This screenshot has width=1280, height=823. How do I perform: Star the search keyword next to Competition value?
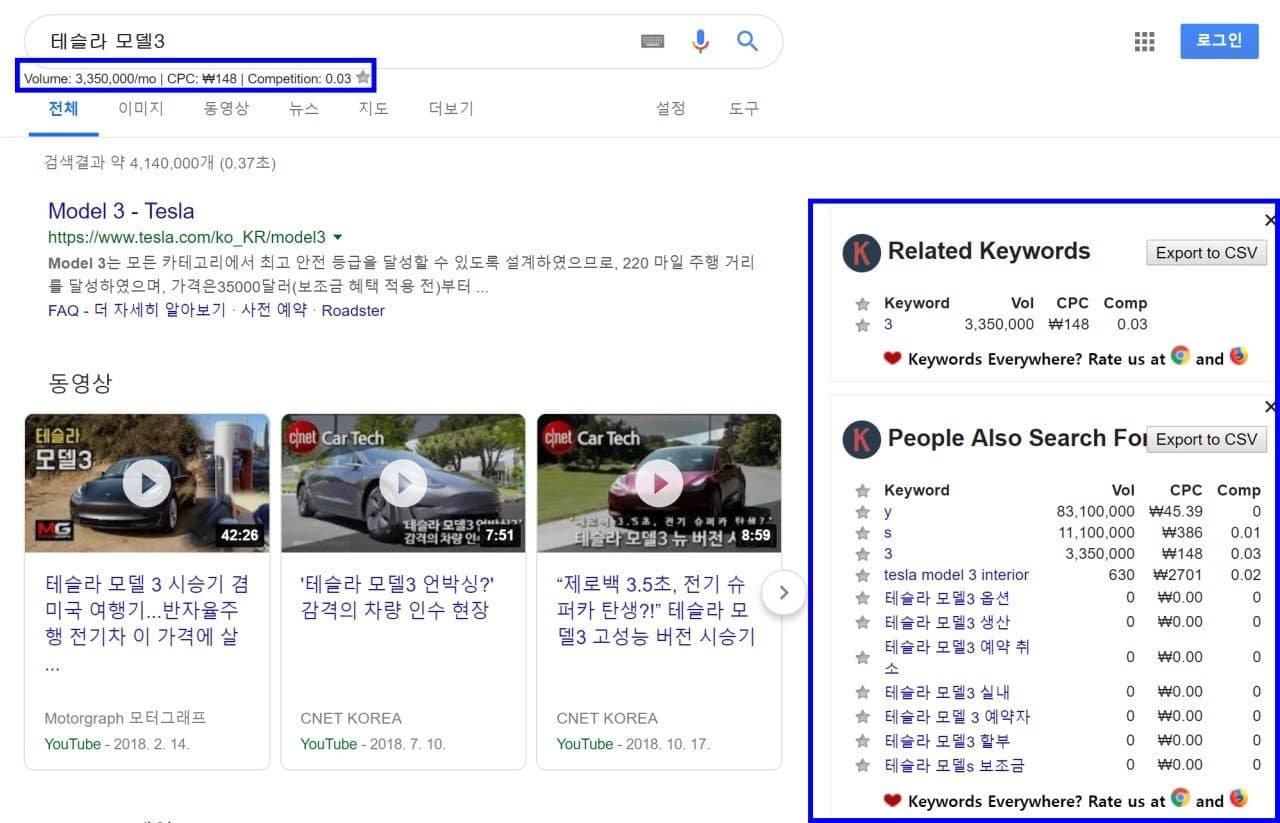click(363, 78)
